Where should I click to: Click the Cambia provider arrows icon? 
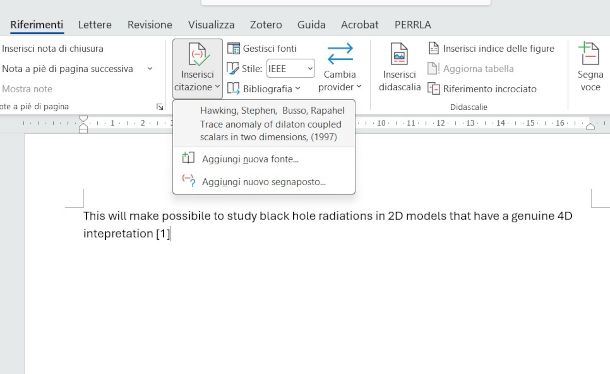click(340, 54)
